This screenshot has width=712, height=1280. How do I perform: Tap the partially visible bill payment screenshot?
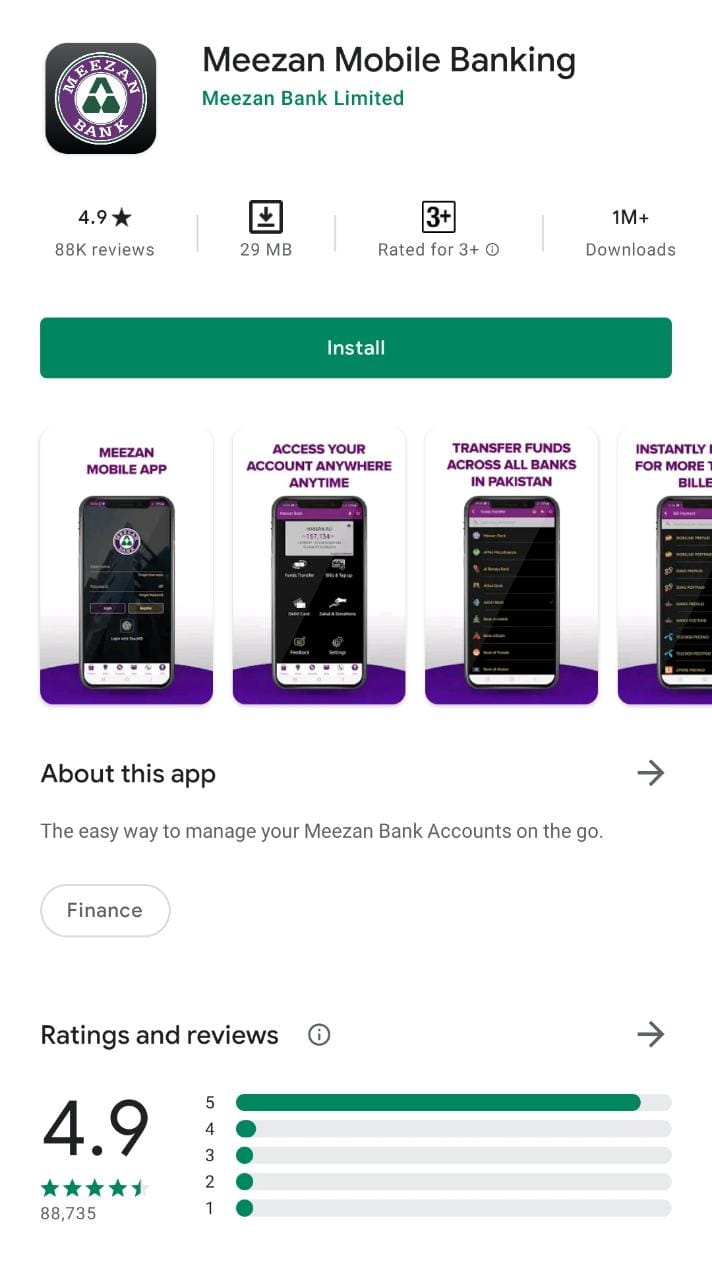665,567
